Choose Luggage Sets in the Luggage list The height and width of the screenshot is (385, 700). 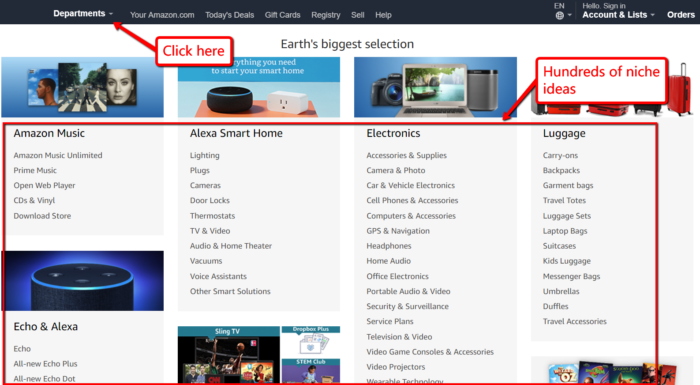tap(567, 216)
